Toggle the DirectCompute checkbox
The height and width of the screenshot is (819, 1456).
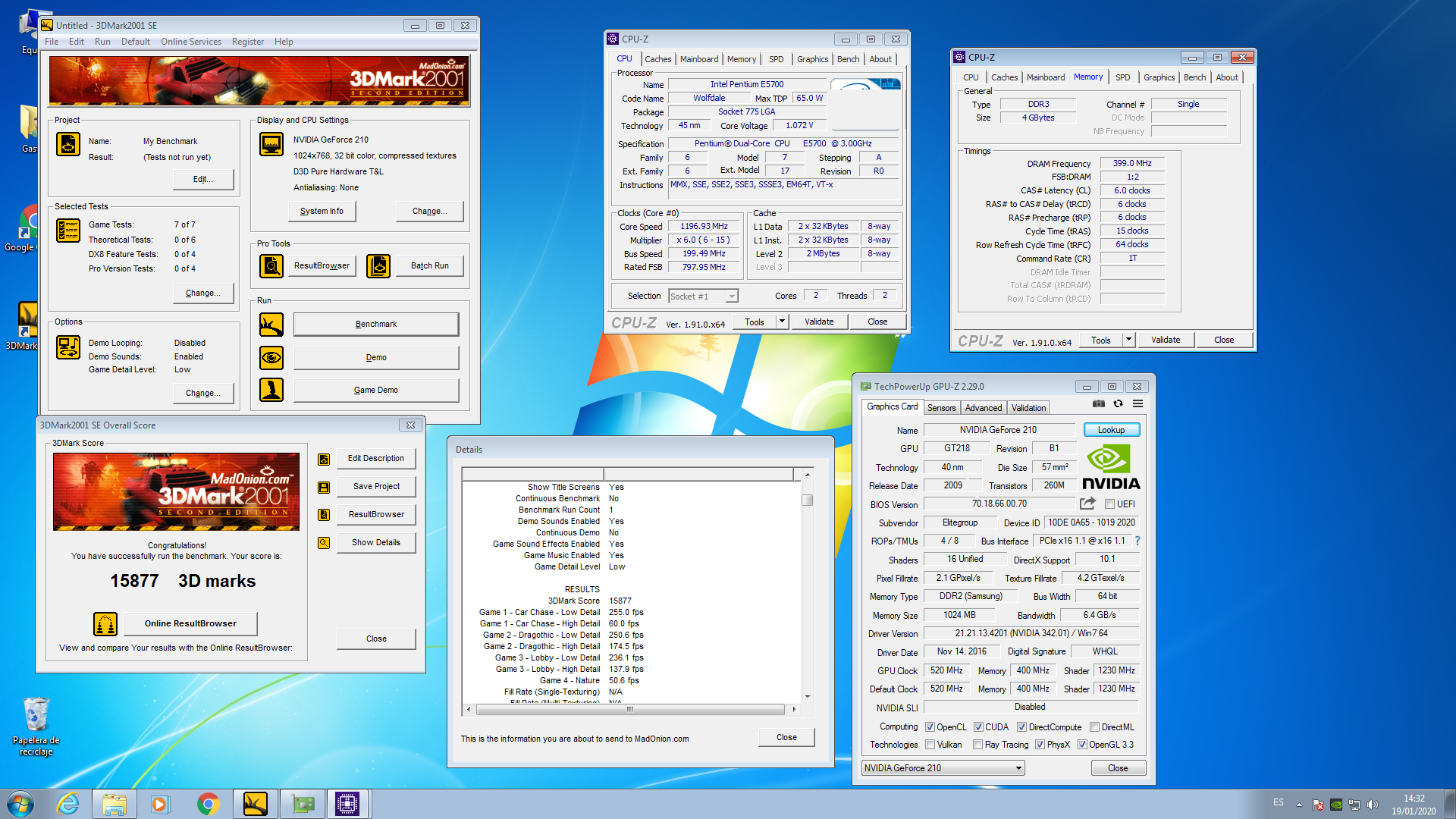pyautogui.click(x=1021, y=727)
